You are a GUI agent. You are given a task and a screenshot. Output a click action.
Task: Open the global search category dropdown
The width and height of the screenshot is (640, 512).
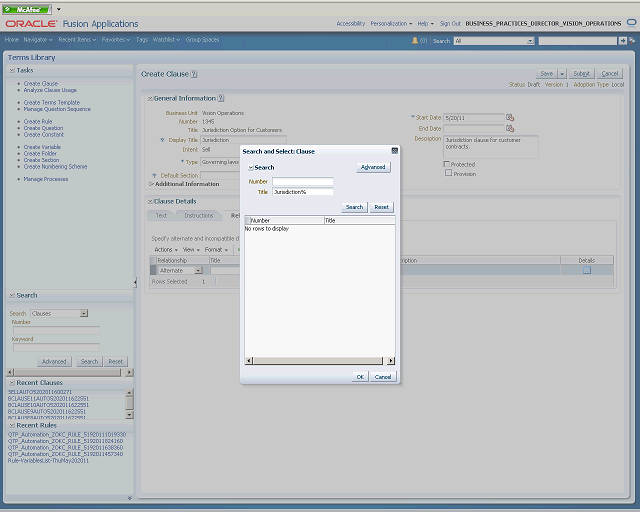point(530,41)
